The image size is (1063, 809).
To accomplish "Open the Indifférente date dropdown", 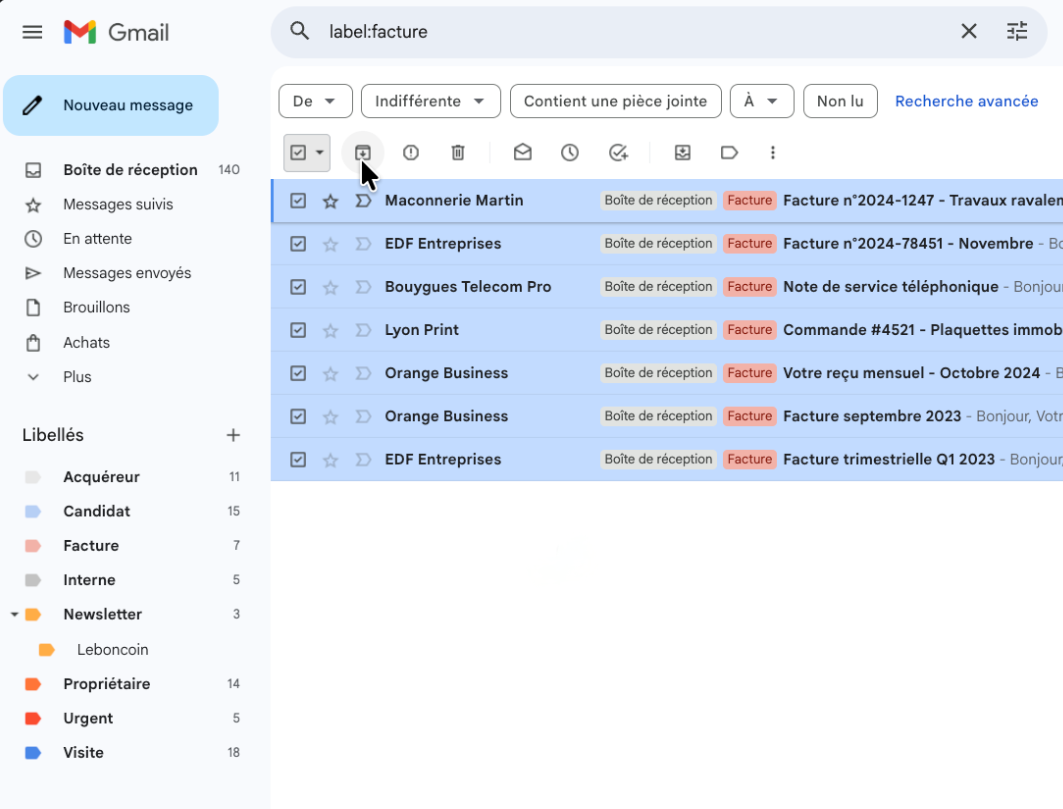I will (x=430, y=101).
